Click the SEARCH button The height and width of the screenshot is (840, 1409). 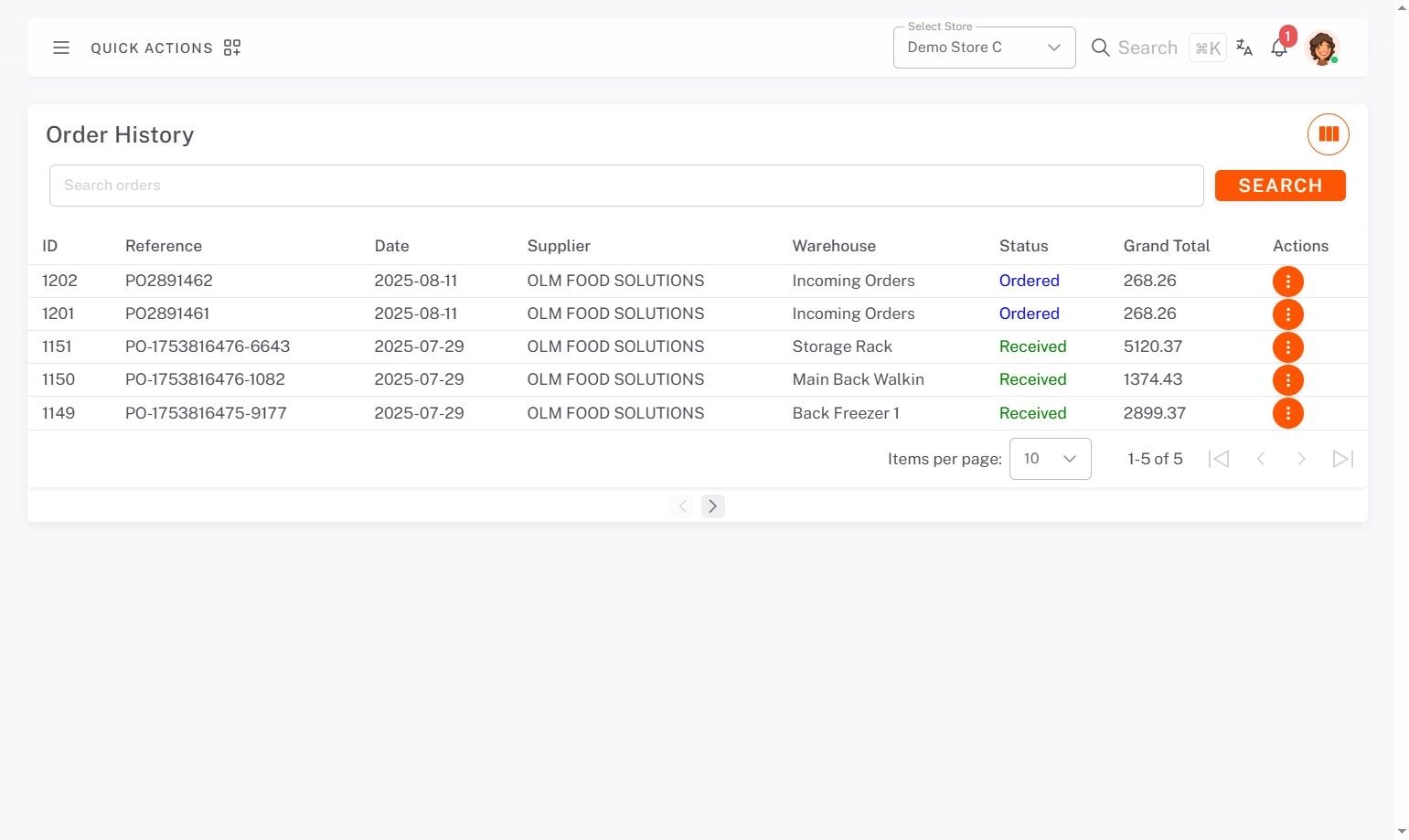pyautogui.click(x=1279, y=186)
